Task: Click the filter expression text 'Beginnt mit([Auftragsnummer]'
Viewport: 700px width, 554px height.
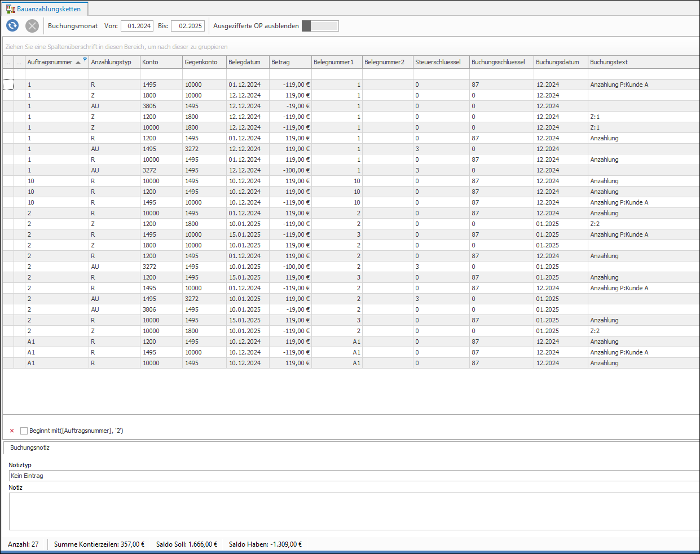Action: point(76,431)
